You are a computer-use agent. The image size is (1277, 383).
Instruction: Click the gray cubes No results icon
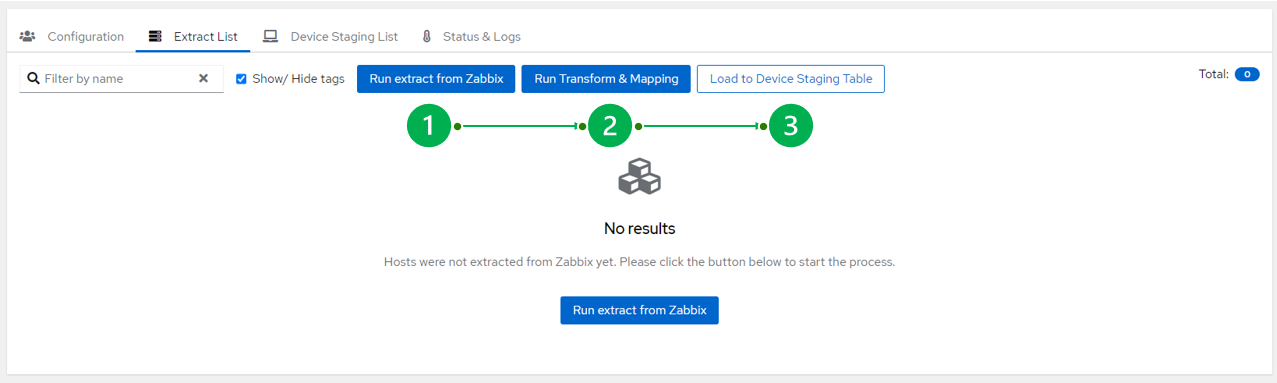pos(639,177)
